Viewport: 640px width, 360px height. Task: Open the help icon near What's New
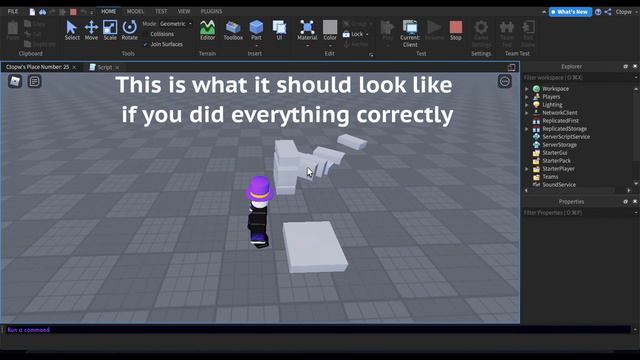click(598, 12)
